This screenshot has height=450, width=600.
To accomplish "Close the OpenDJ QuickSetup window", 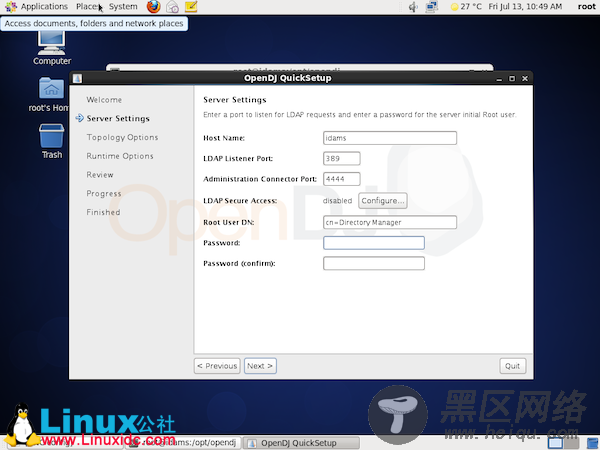I will 525,78.
